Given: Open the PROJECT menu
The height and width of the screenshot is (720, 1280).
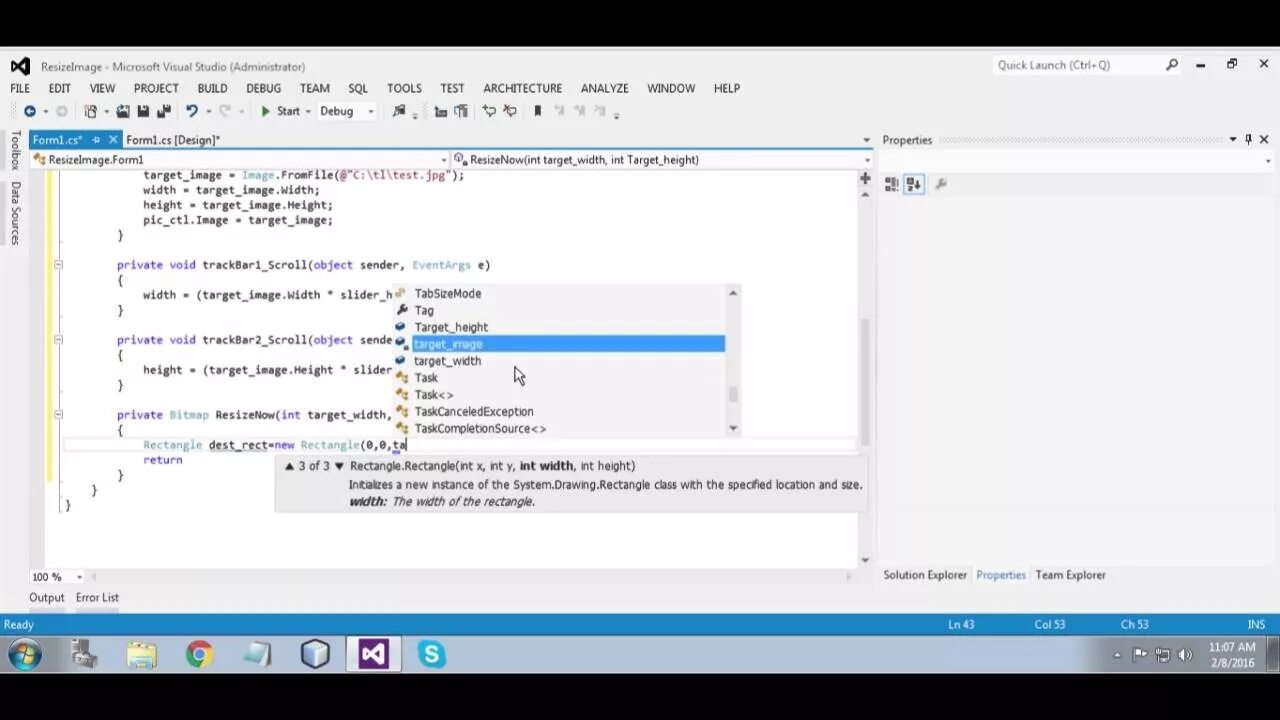Looking at the screenshot, I should pyautogui.click(x=156, y=88).
